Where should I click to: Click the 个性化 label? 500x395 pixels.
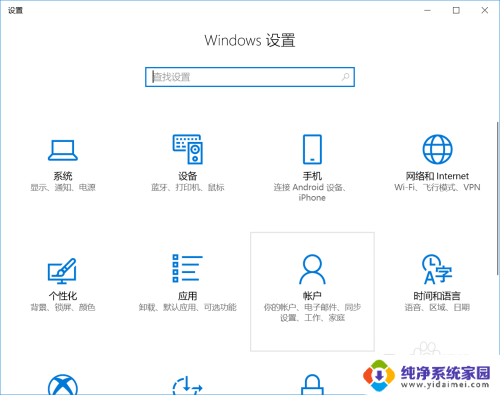click(63, 296)
